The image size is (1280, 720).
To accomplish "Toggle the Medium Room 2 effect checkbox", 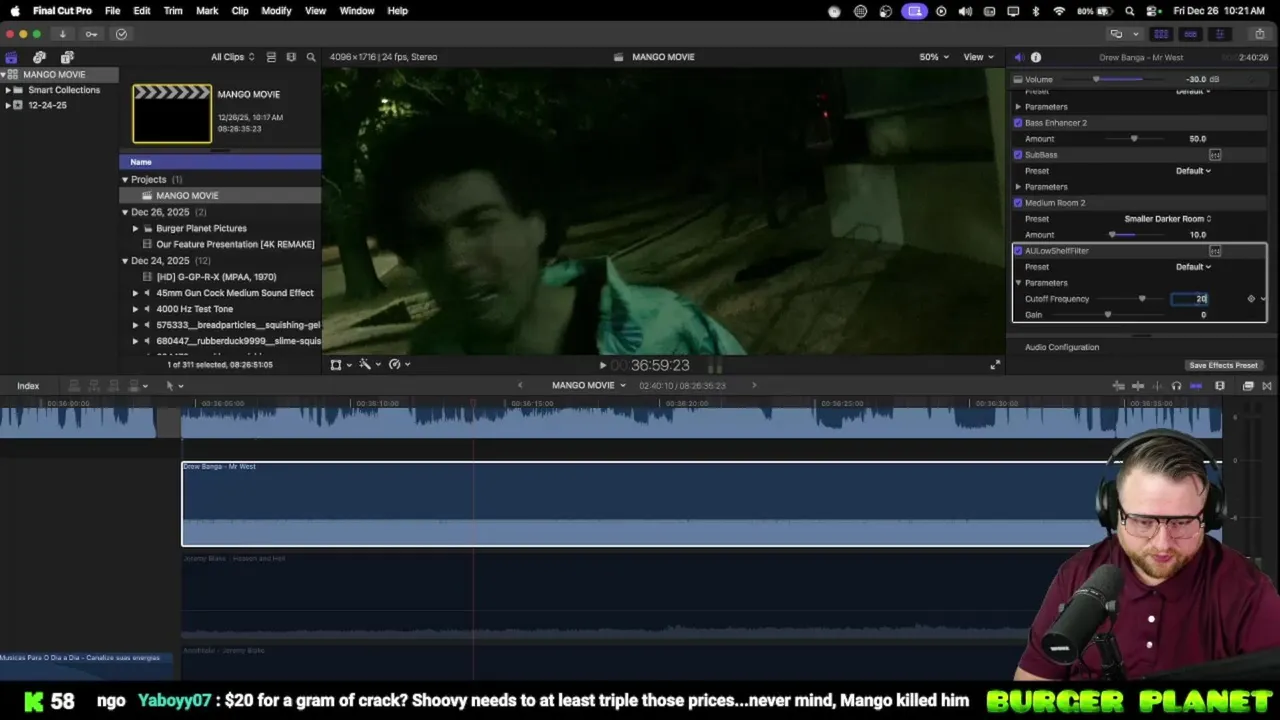I will point(1018,203).
